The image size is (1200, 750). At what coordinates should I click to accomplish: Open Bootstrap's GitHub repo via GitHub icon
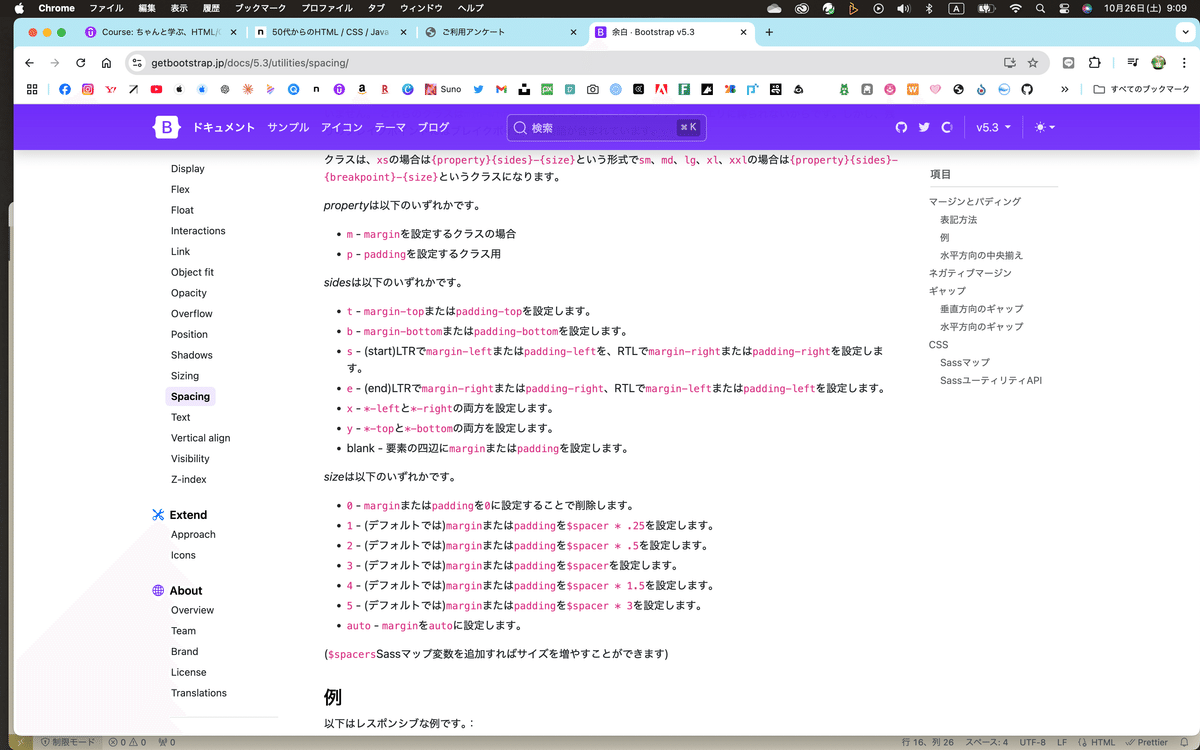pos(901,127)
